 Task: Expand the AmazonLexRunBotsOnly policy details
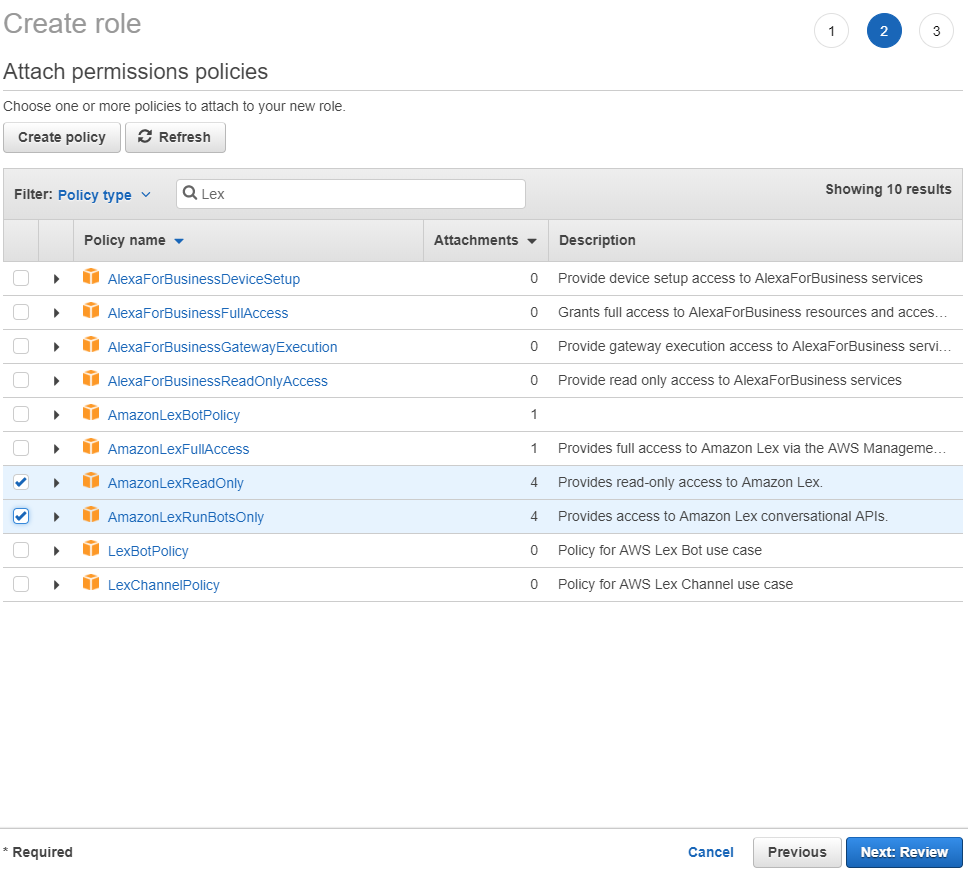pyautogui.click(x=56, y=516)
